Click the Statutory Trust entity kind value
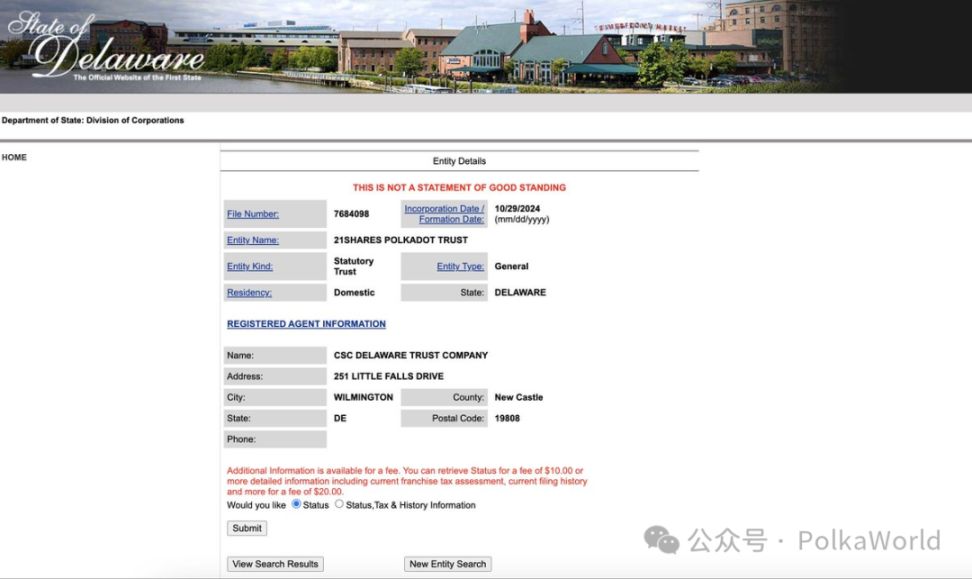This screenshot has height=579, width=972. click(353, 267)
